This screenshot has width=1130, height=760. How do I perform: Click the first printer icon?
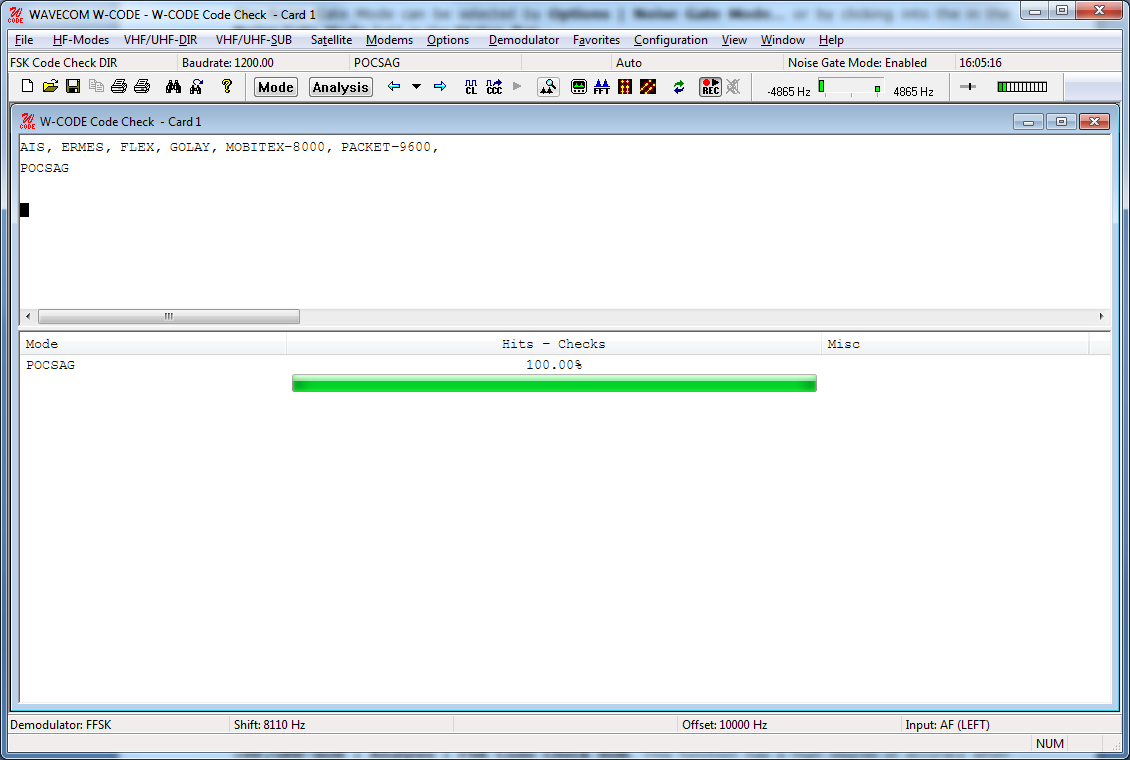tap(119, 86)
